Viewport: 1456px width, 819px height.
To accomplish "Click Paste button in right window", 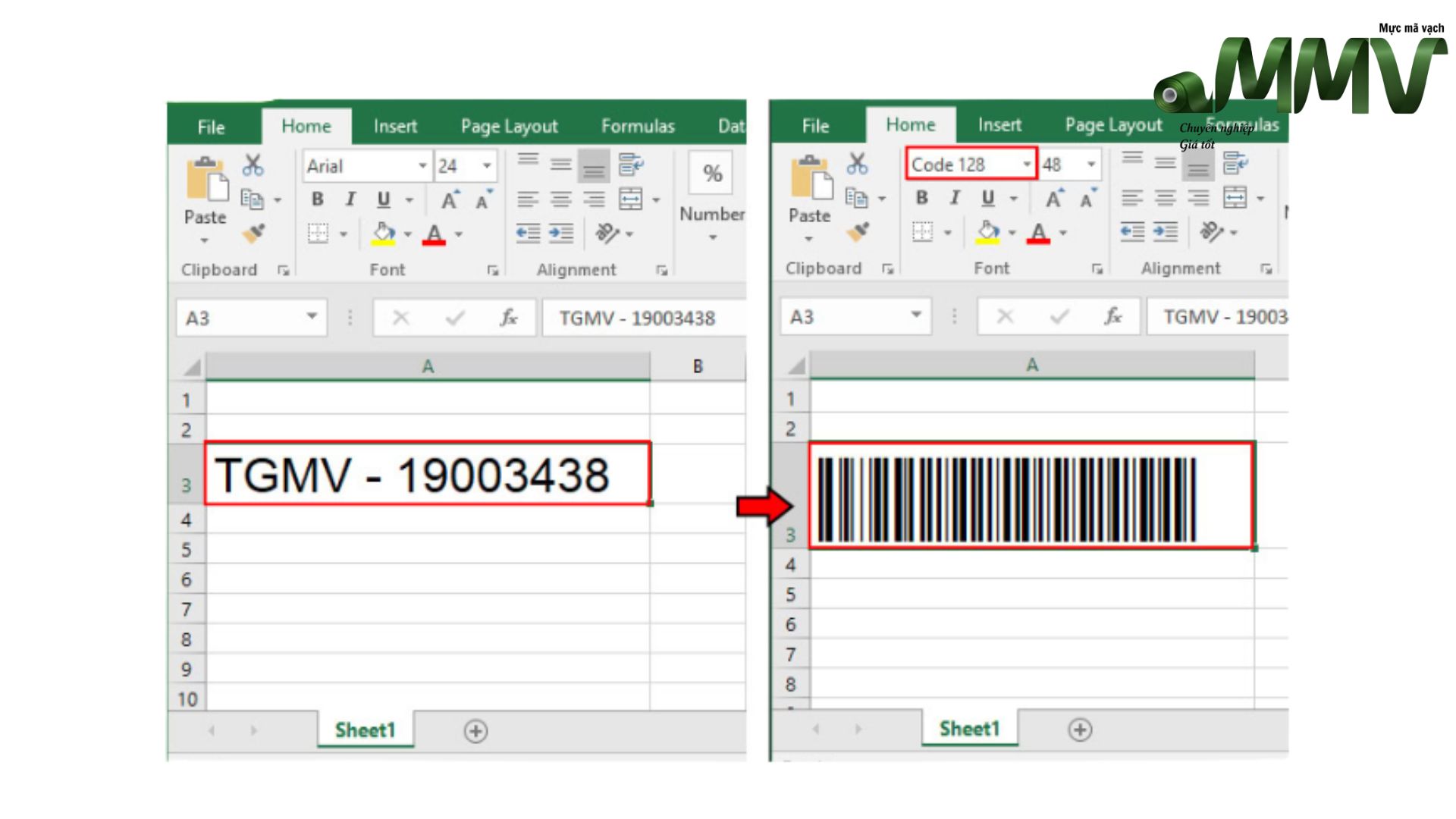I will point(810,199).
